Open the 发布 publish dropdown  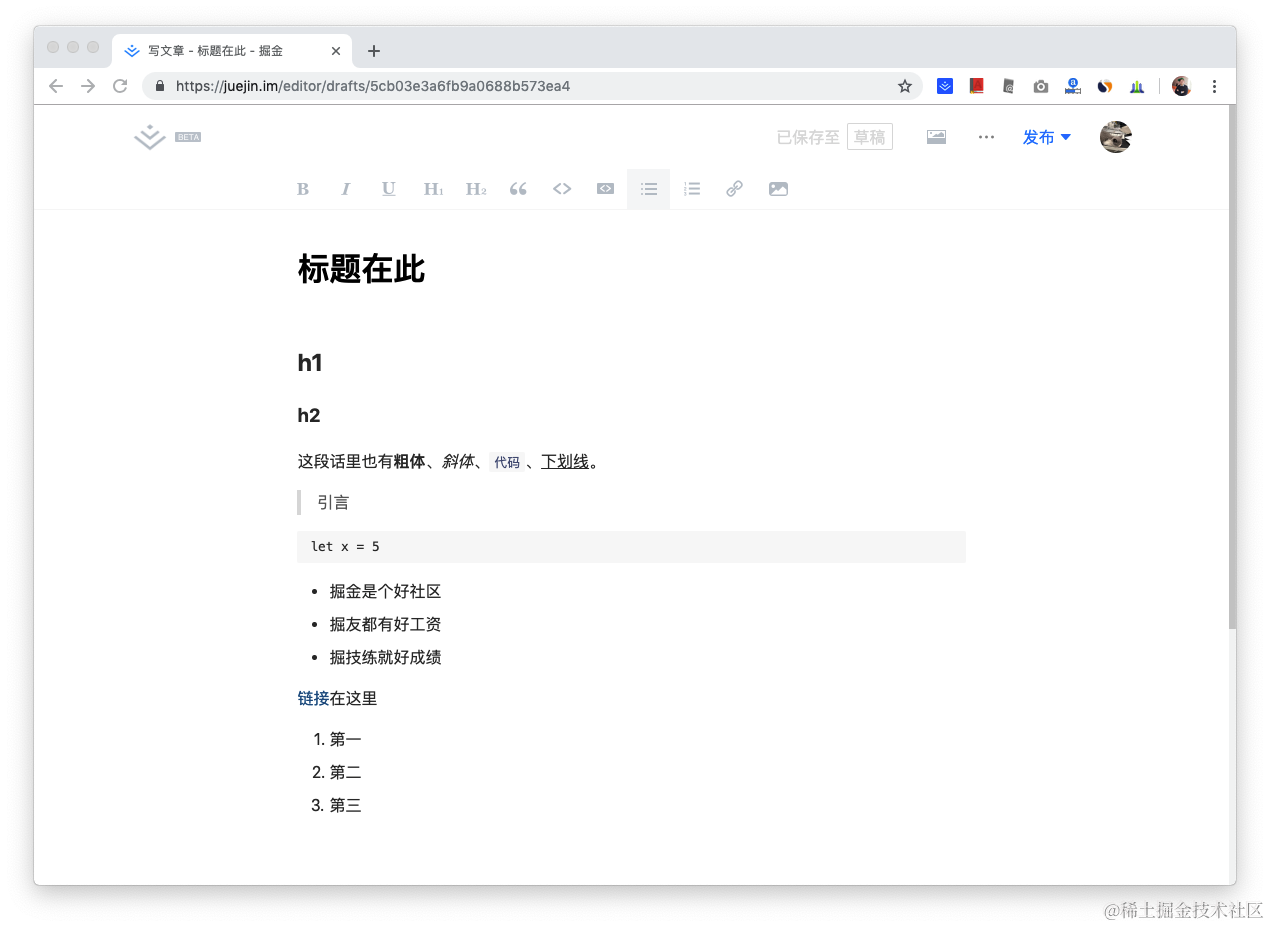[x=1046, y=137]
